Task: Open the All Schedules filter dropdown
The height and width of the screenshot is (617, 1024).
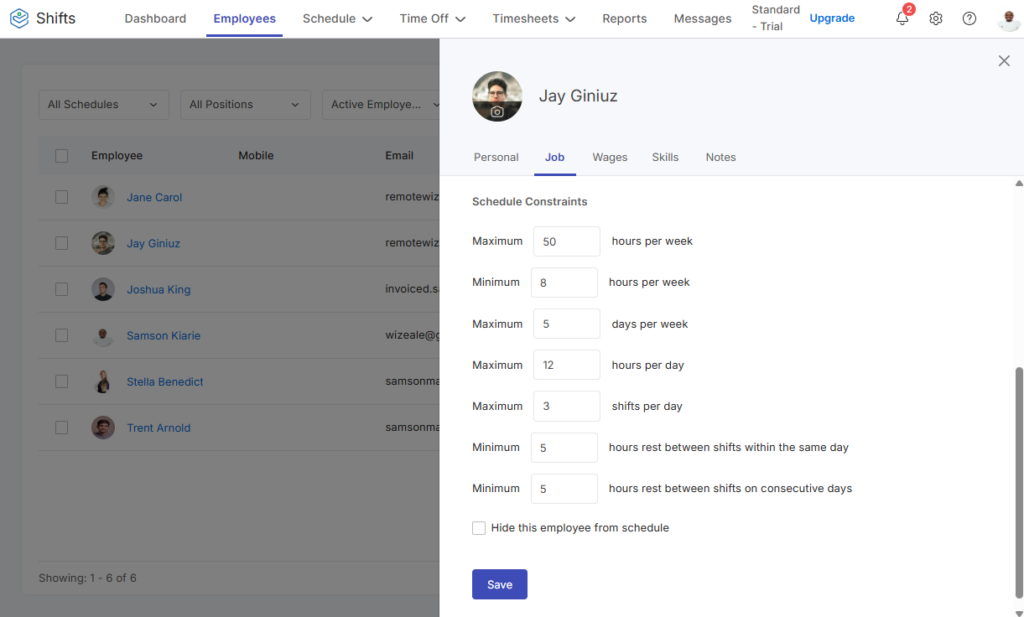Action: 103,104
